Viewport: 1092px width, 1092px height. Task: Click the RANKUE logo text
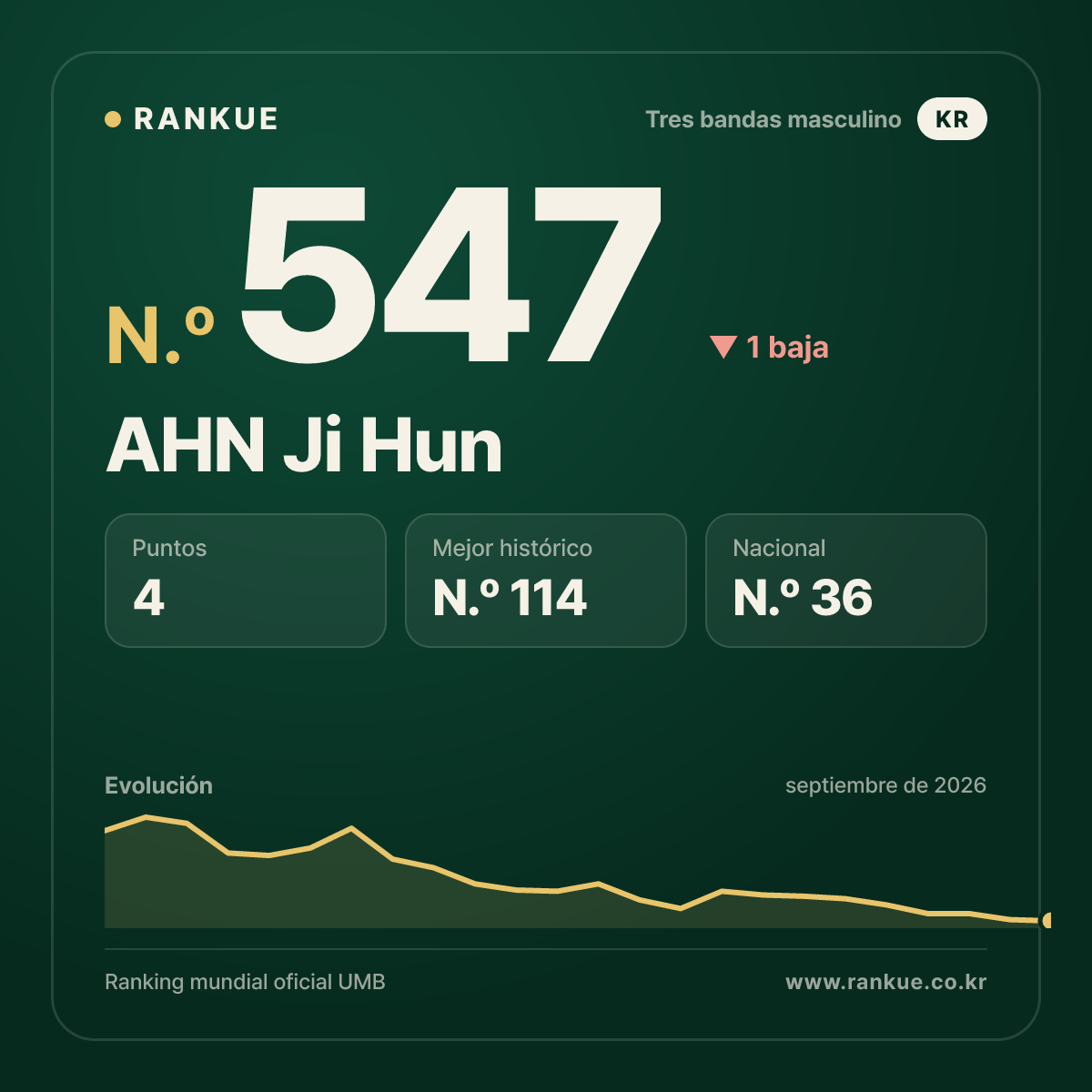click(206, 119)
